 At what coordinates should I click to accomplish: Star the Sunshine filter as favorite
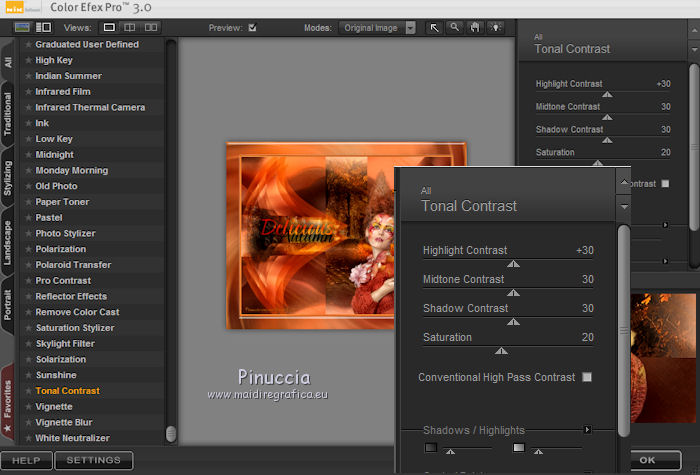pos(28,375)
